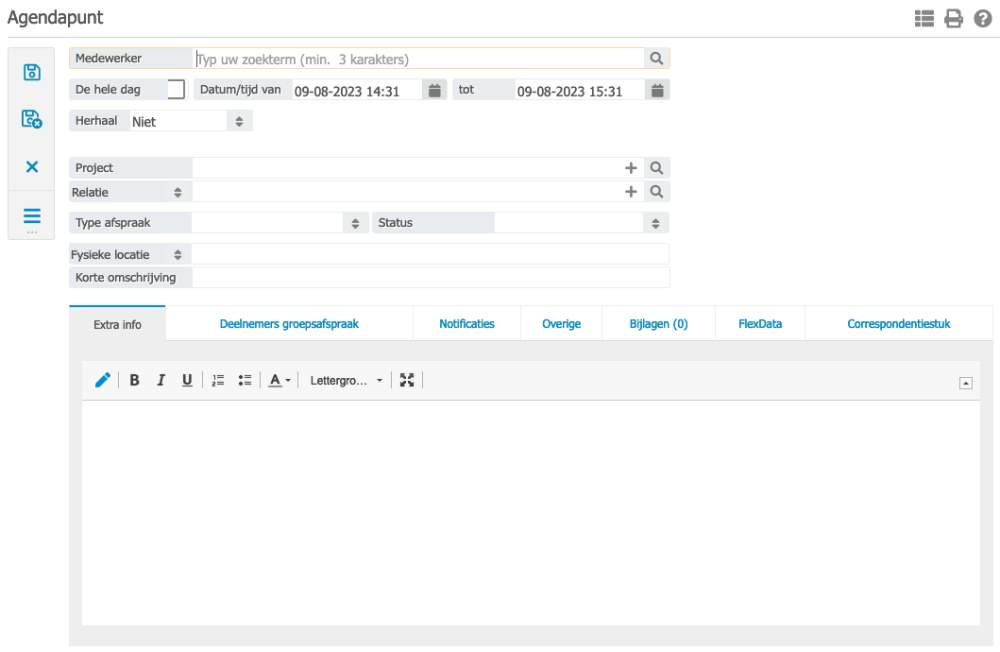Toggle bold formatting in editor
1000x652 pixels.
pos(135,380)
